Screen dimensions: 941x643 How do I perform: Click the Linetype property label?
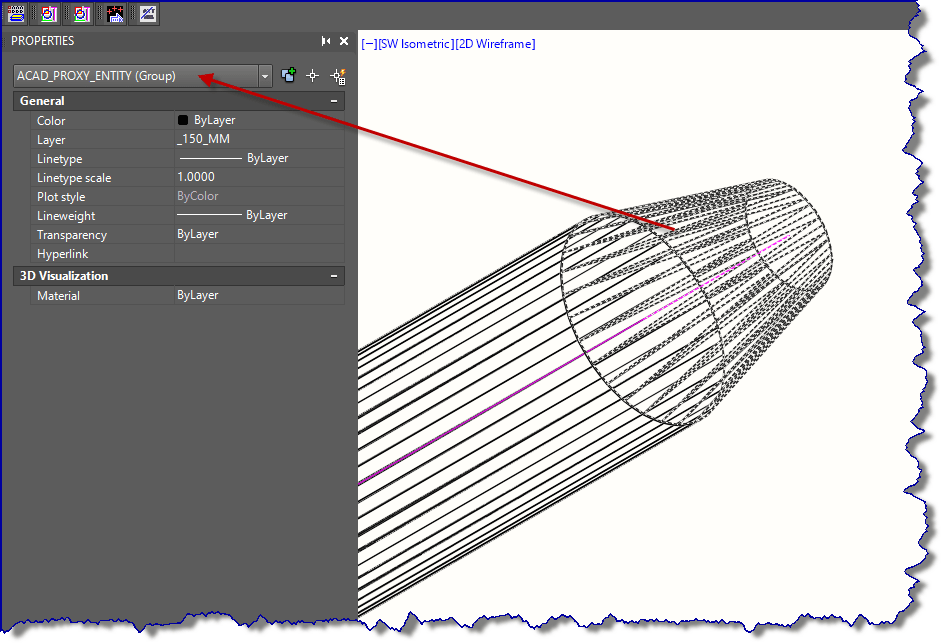tap(59, 159)
